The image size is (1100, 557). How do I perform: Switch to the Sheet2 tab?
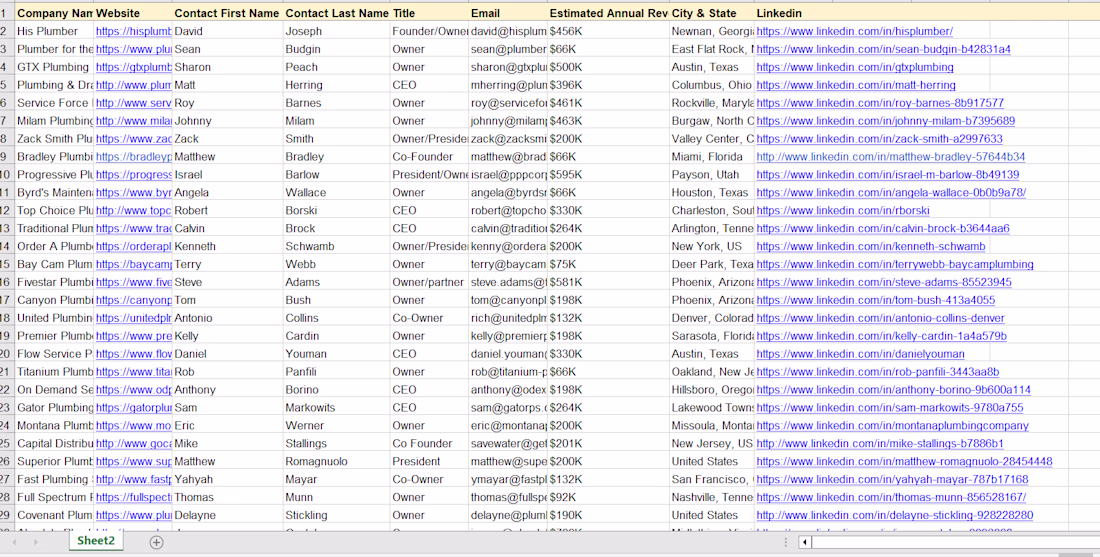point(95,541)
